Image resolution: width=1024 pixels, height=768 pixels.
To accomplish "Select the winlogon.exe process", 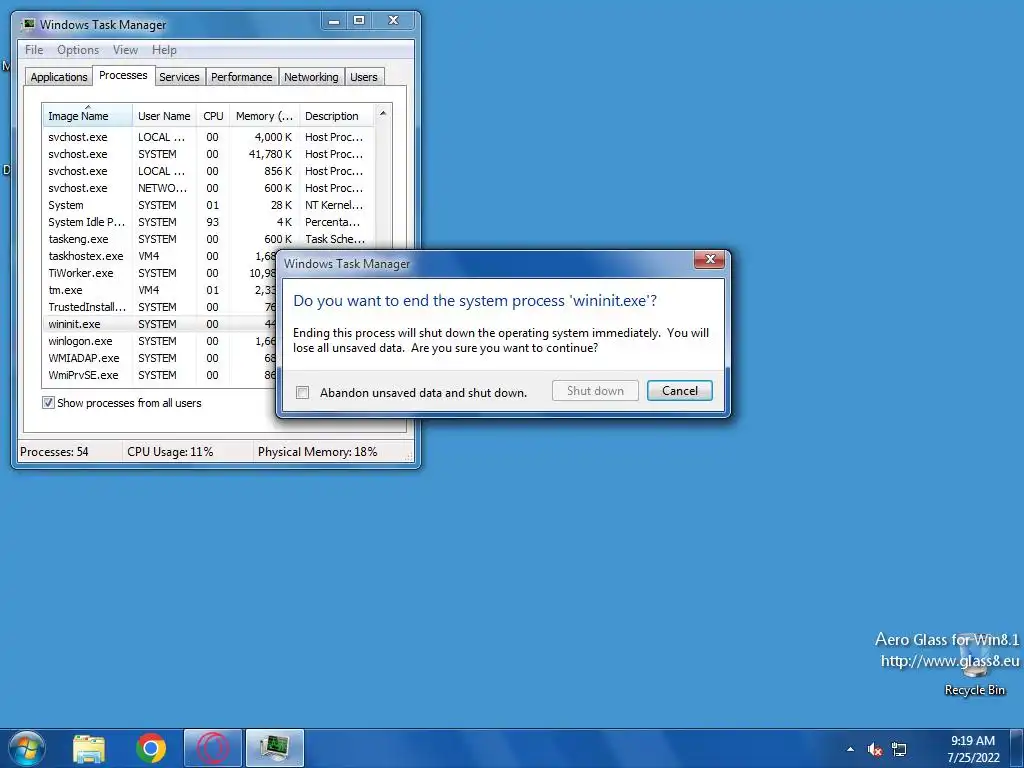I will (x=160, y=341).
